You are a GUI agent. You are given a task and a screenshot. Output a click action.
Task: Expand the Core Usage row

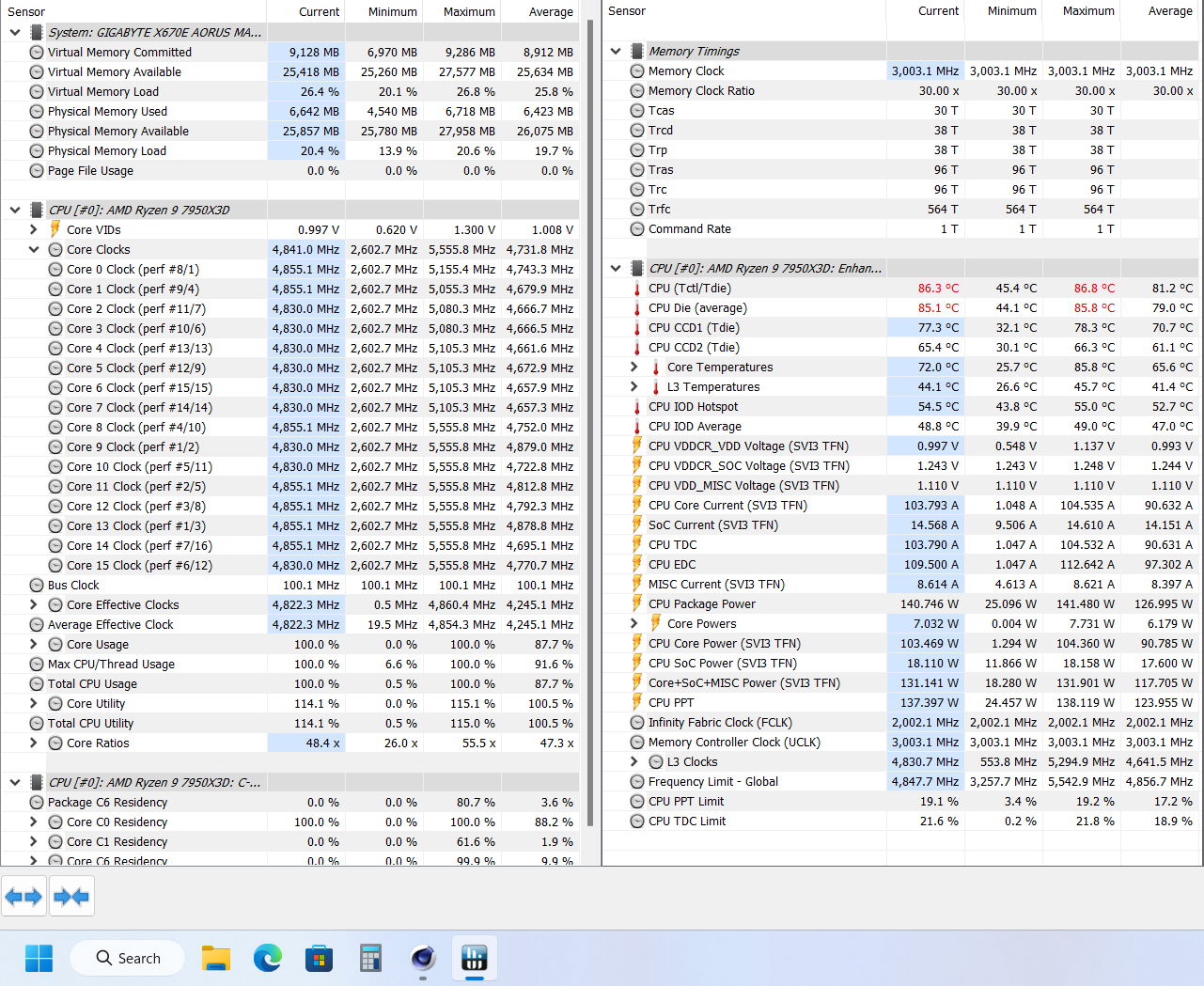pyautogui.click(x=34, y=645)
